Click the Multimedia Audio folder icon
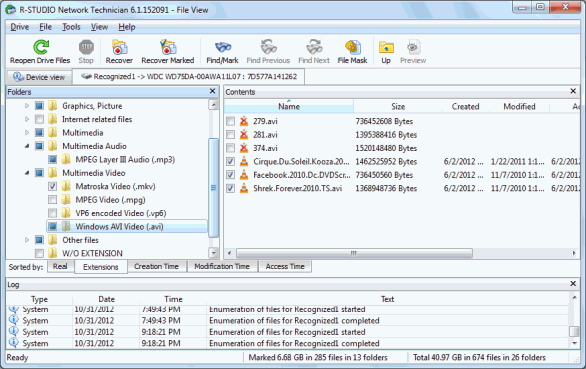This screenshot has height=369, width=586. pyautogui.click(x=53, y=146)
